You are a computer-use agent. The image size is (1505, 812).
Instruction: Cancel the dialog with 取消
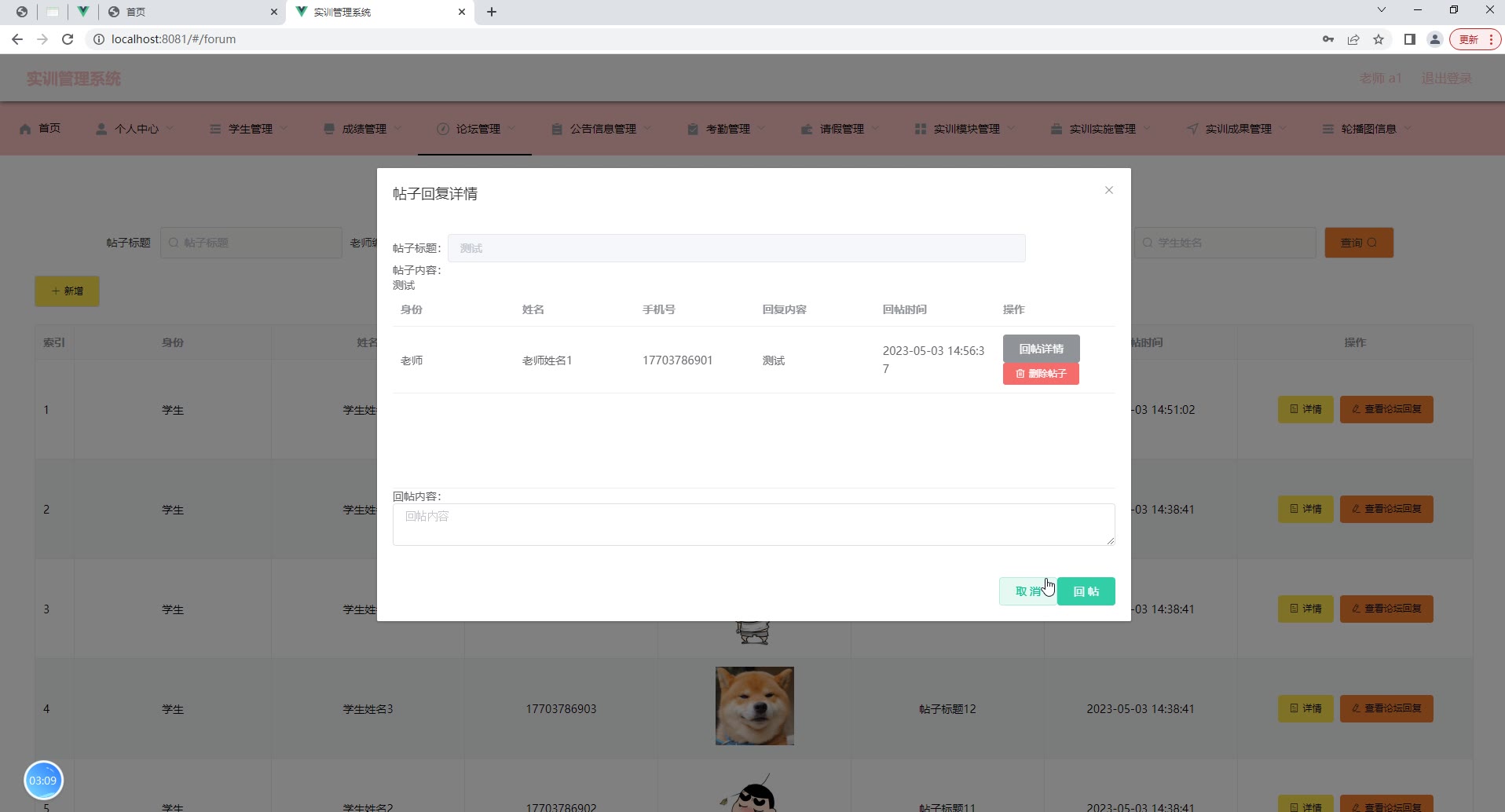click(x=1027, y=591)
